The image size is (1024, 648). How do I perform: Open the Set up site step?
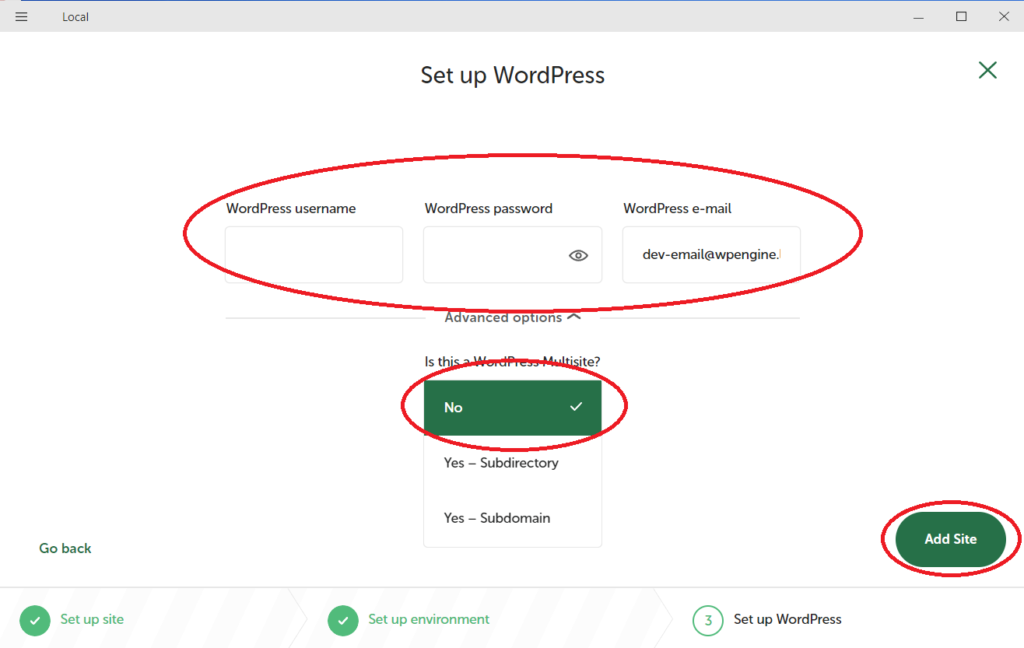coord(92,619)
